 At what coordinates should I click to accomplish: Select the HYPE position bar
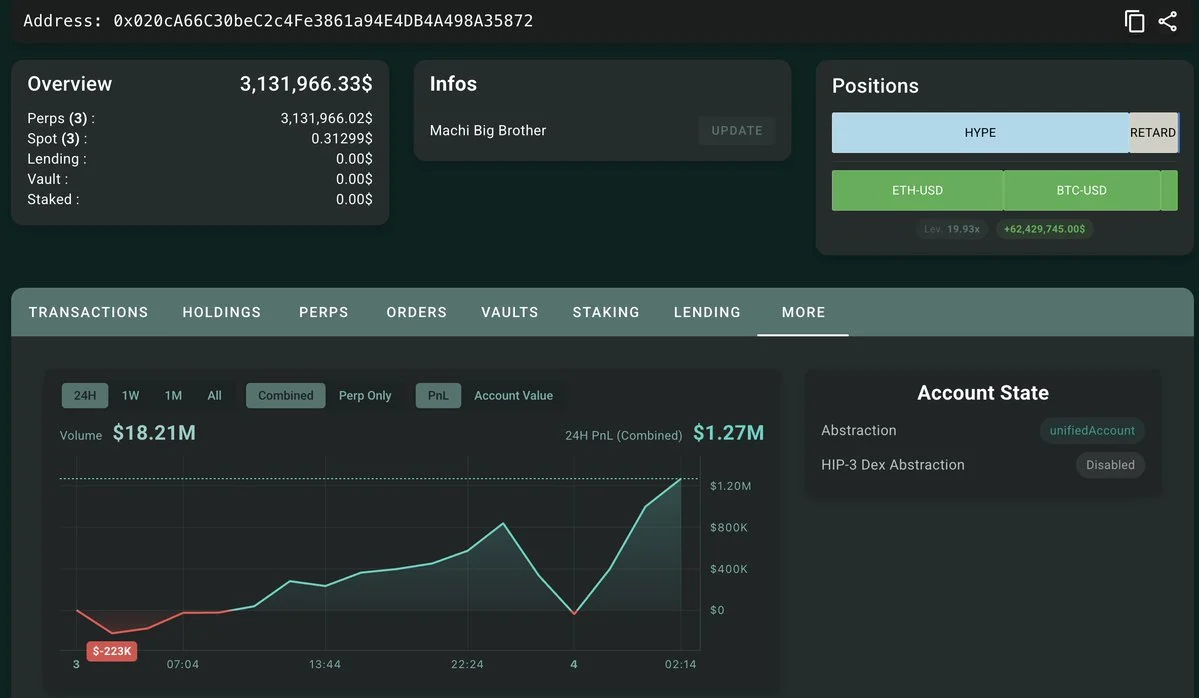click(x=980, y=133)
